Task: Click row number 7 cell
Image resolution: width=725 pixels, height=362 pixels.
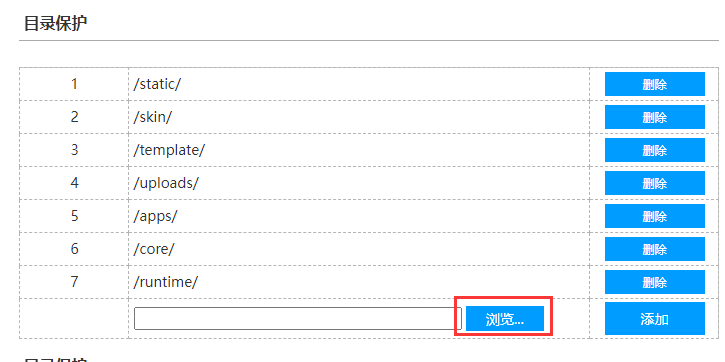Action: (x=74, y=282)
